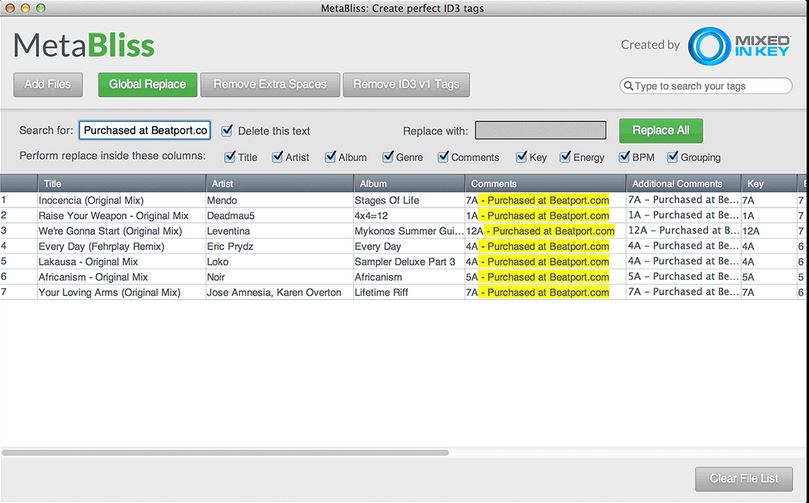Click Remove Extra Spaces button
The image size is (809, 503).
pos(270,85)
